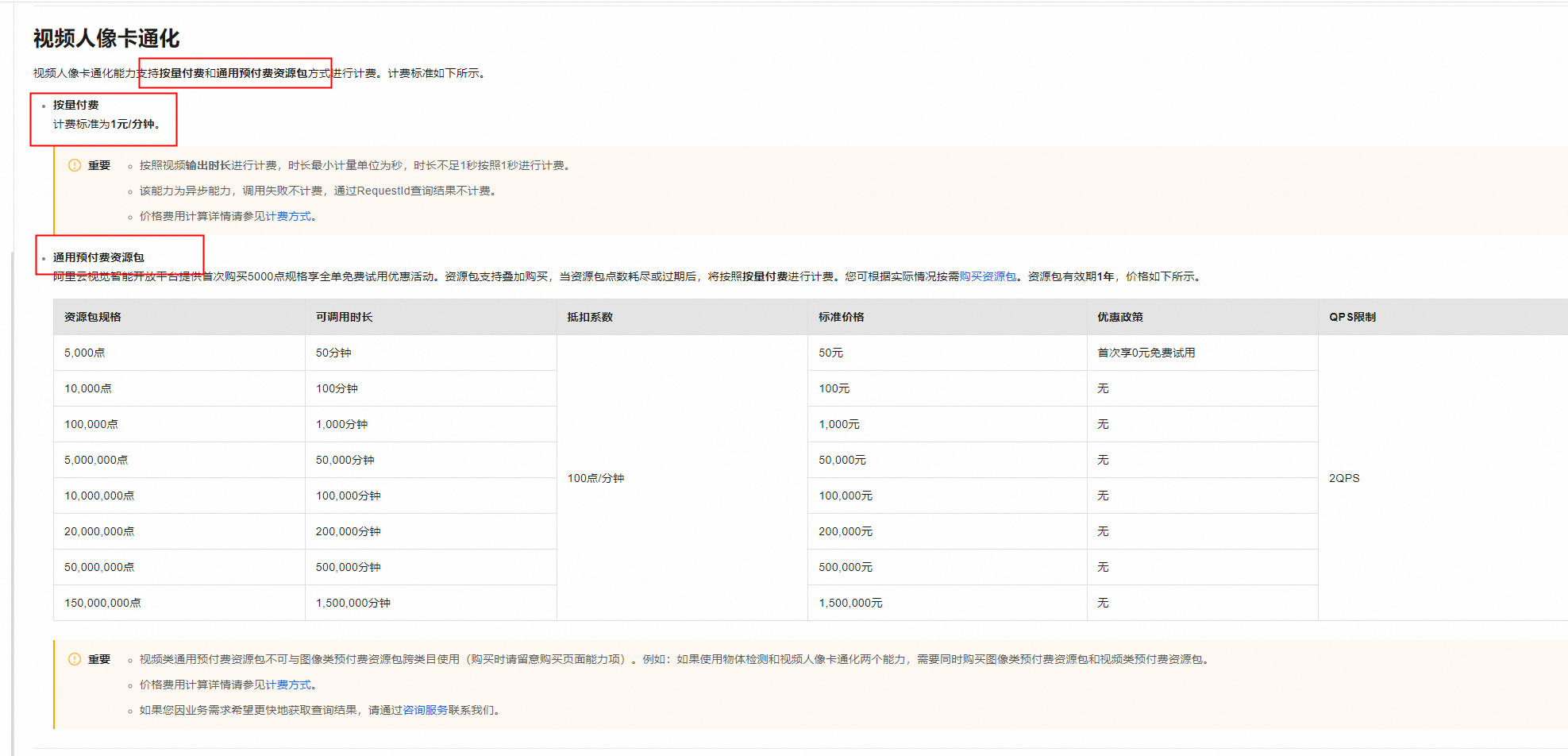Select the 1,000元 price cell
The height and width of the screenshot is (756, 1568).
947,424
